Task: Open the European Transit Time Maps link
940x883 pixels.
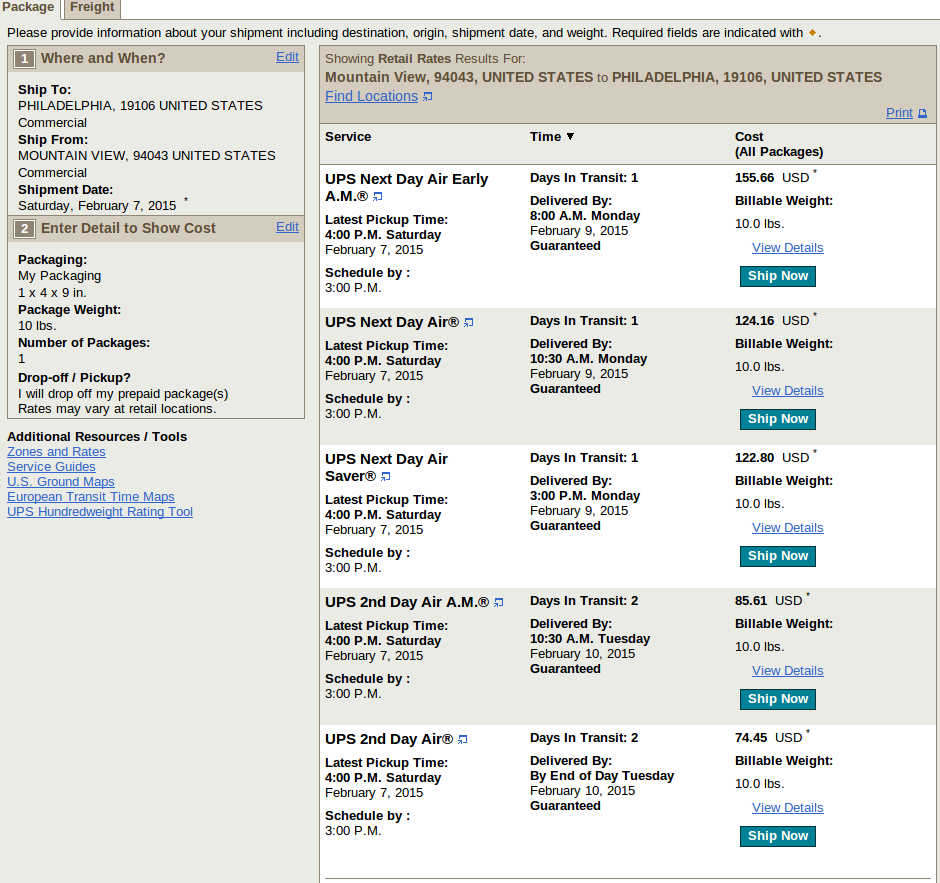Action: click(91, 497)
